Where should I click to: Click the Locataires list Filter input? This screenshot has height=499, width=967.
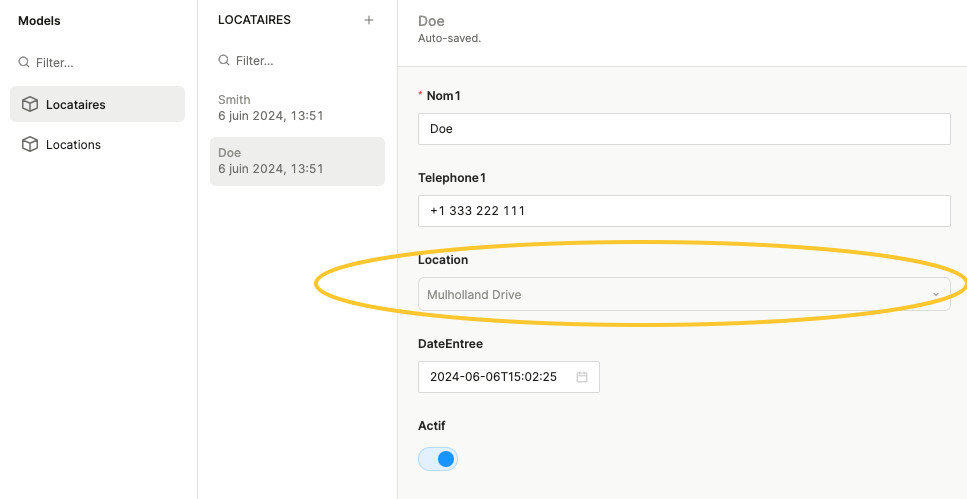click(300, 61)
